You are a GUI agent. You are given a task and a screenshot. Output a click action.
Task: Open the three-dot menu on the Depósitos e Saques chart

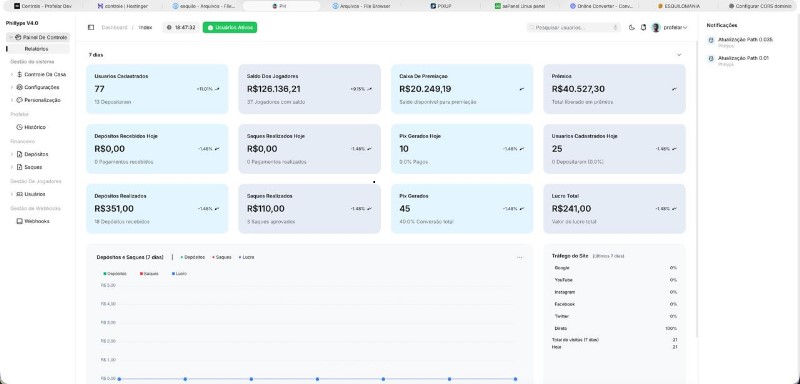tap(519, 258)
